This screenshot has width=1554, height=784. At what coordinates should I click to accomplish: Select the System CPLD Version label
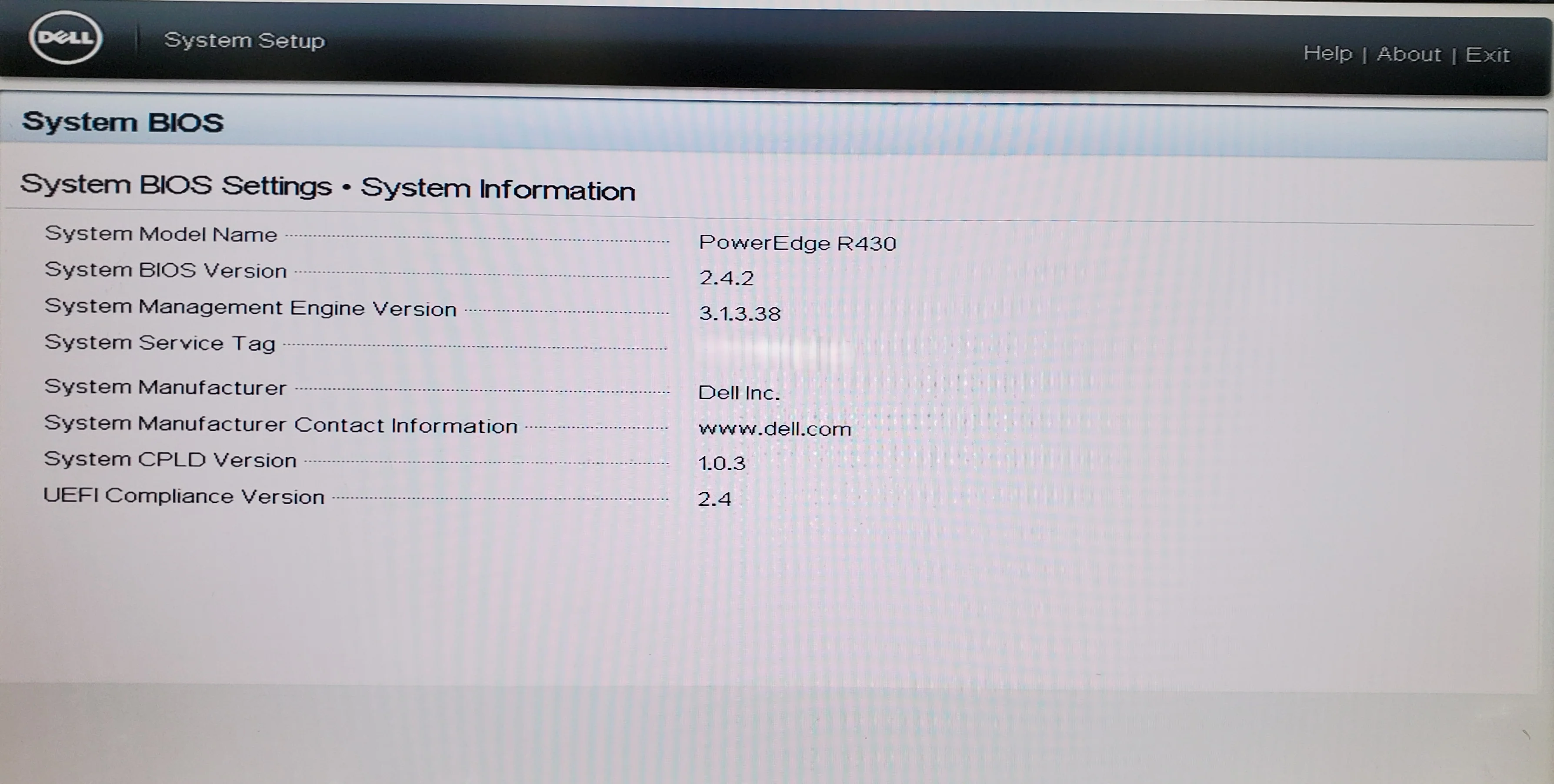(x=170, y=460)
